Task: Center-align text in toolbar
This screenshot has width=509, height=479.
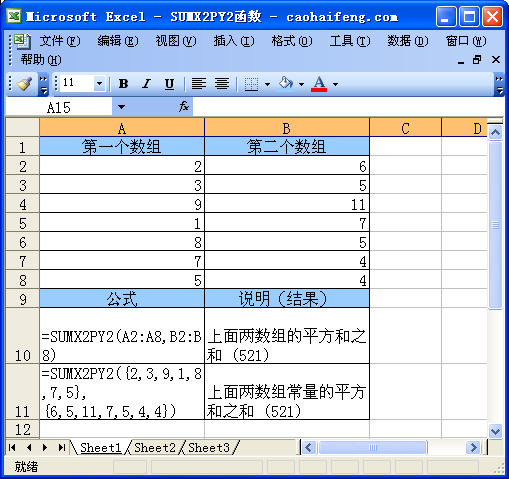Action: coord(222,84)
